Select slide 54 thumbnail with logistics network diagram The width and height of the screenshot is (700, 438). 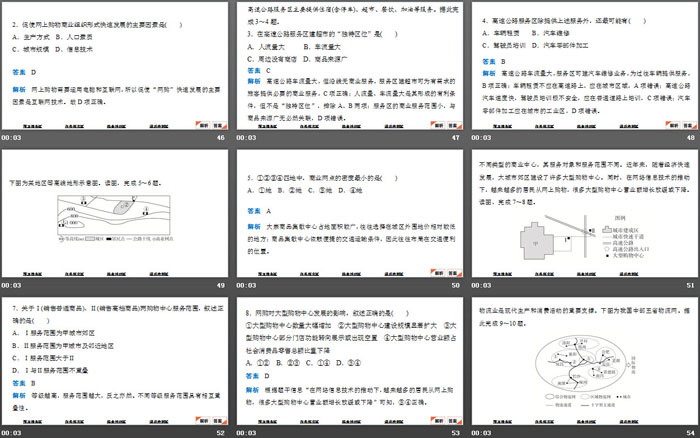click(x=585, y=361)
